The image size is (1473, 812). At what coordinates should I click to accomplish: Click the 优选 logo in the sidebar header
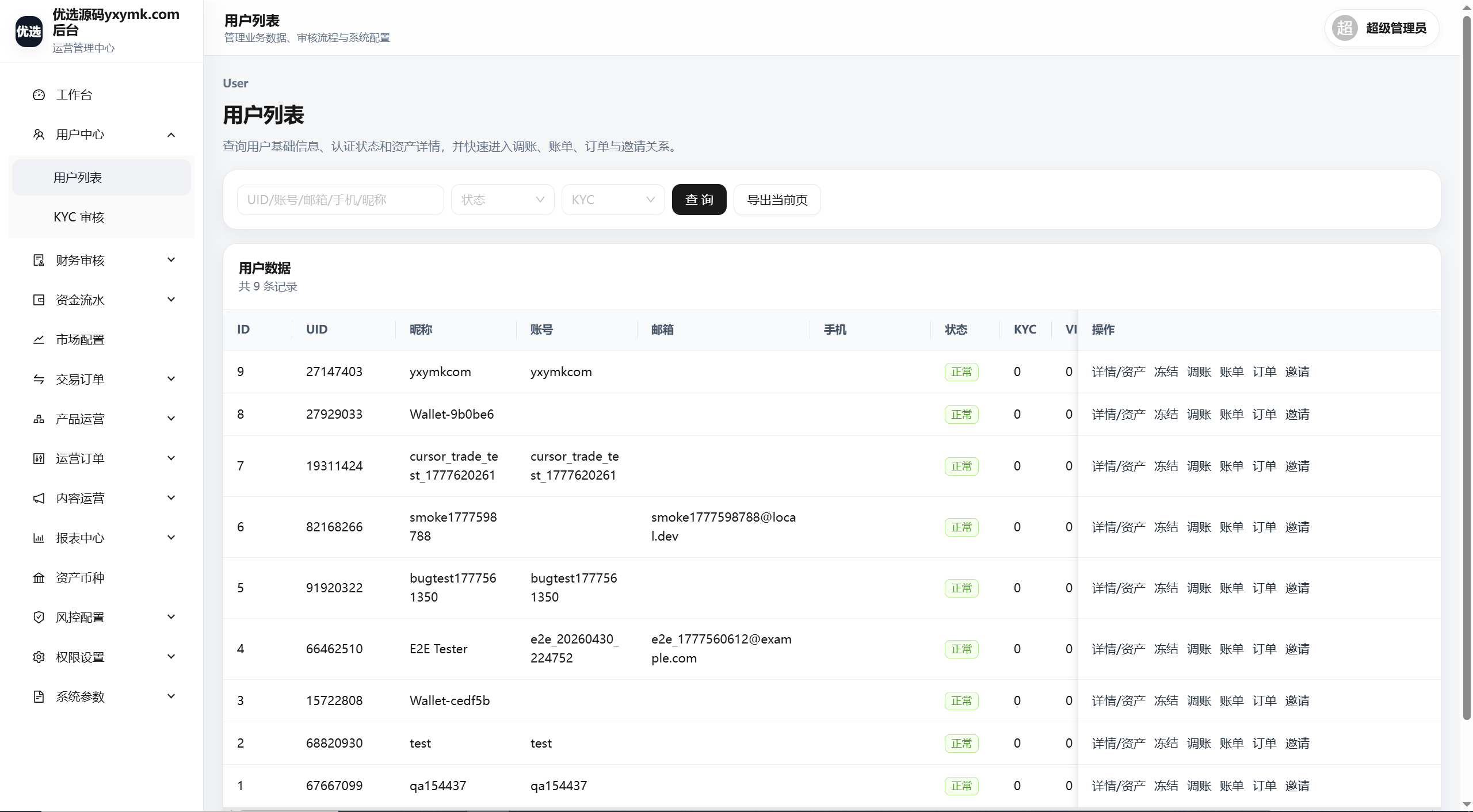coord(29,31)
